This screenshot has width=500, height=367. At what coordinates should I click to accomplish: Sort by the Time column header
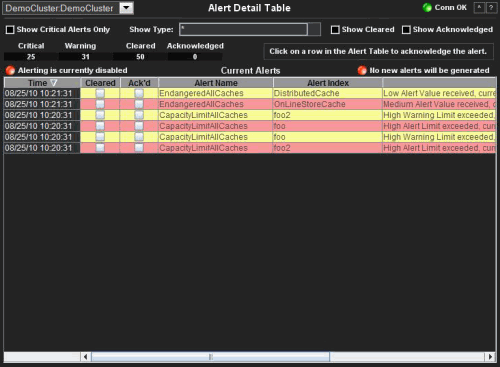pos(42,83)
